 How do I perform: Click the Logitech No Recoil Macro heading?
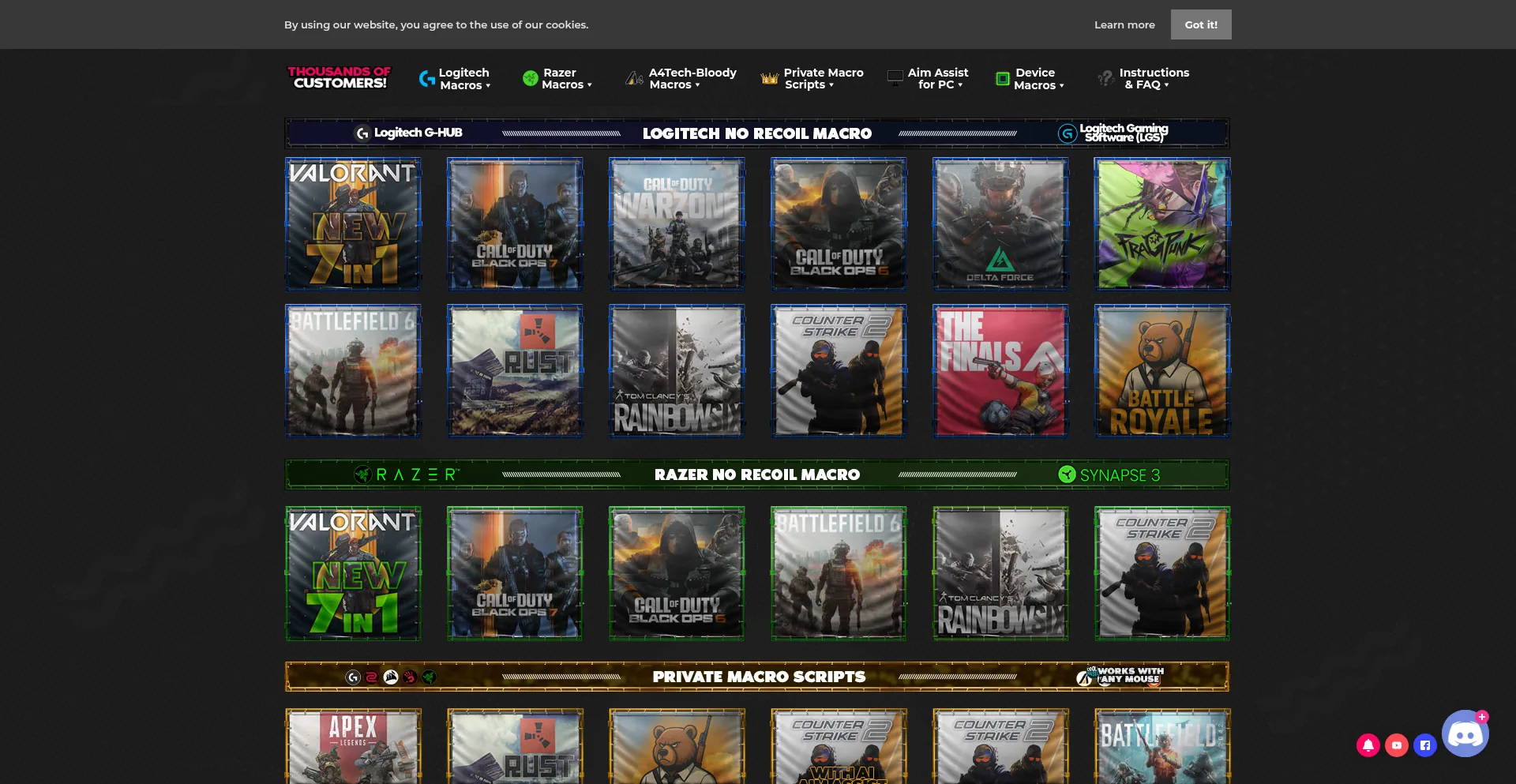click(x=757, y=133)
